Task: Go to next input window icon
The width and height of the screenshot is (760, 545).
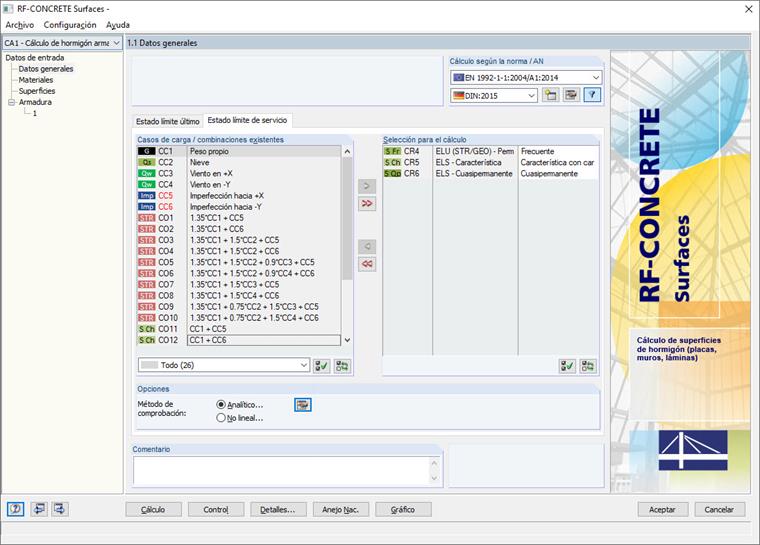Action: [60, 509]
